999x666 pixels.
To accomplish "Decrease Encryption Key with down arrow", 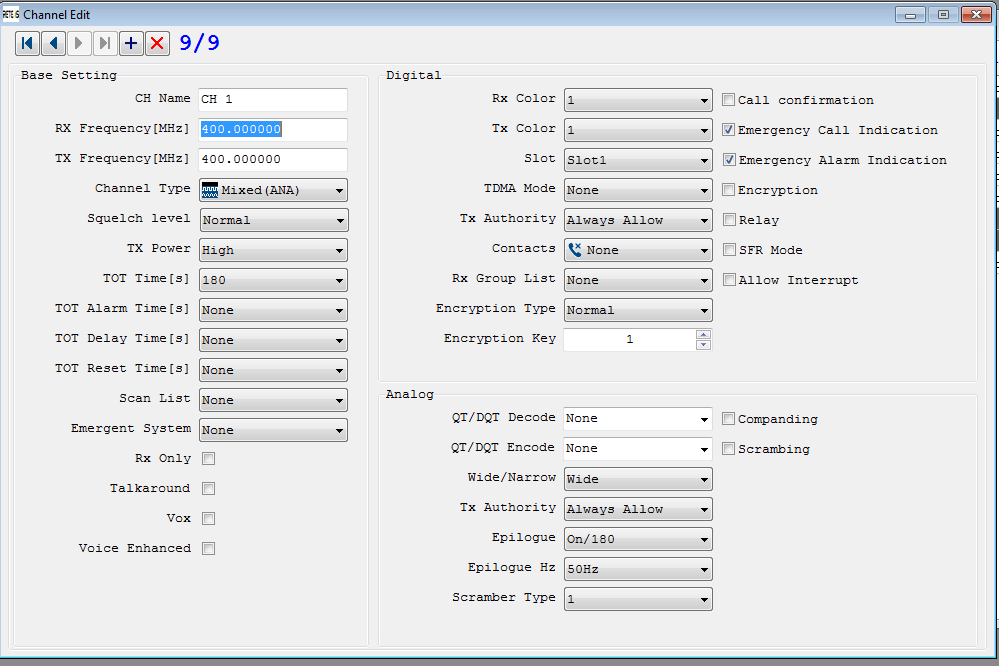I will tap(703, 345).
